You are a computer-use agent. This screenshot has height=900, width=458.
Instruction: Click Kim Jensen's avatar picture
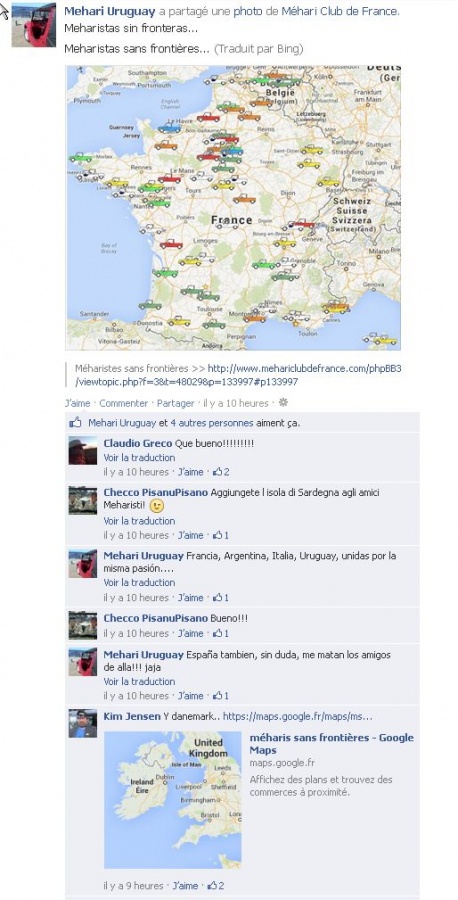pyautogui.click(x=83, y=724)
